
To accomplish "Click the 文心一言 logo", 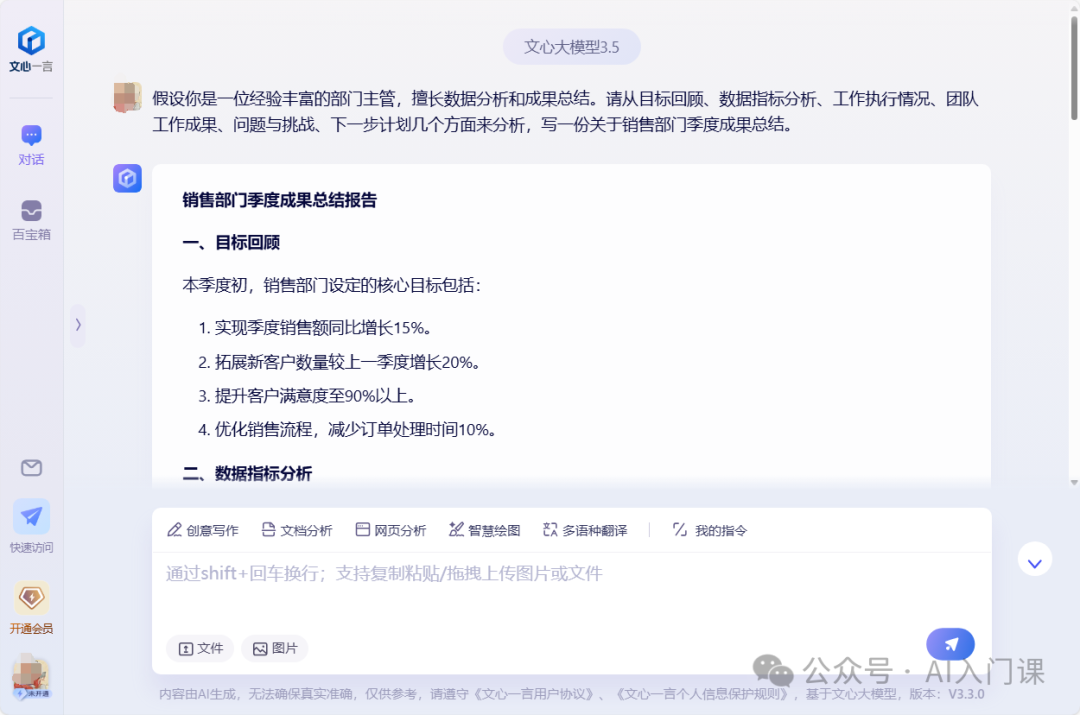I will click(31, 48).
